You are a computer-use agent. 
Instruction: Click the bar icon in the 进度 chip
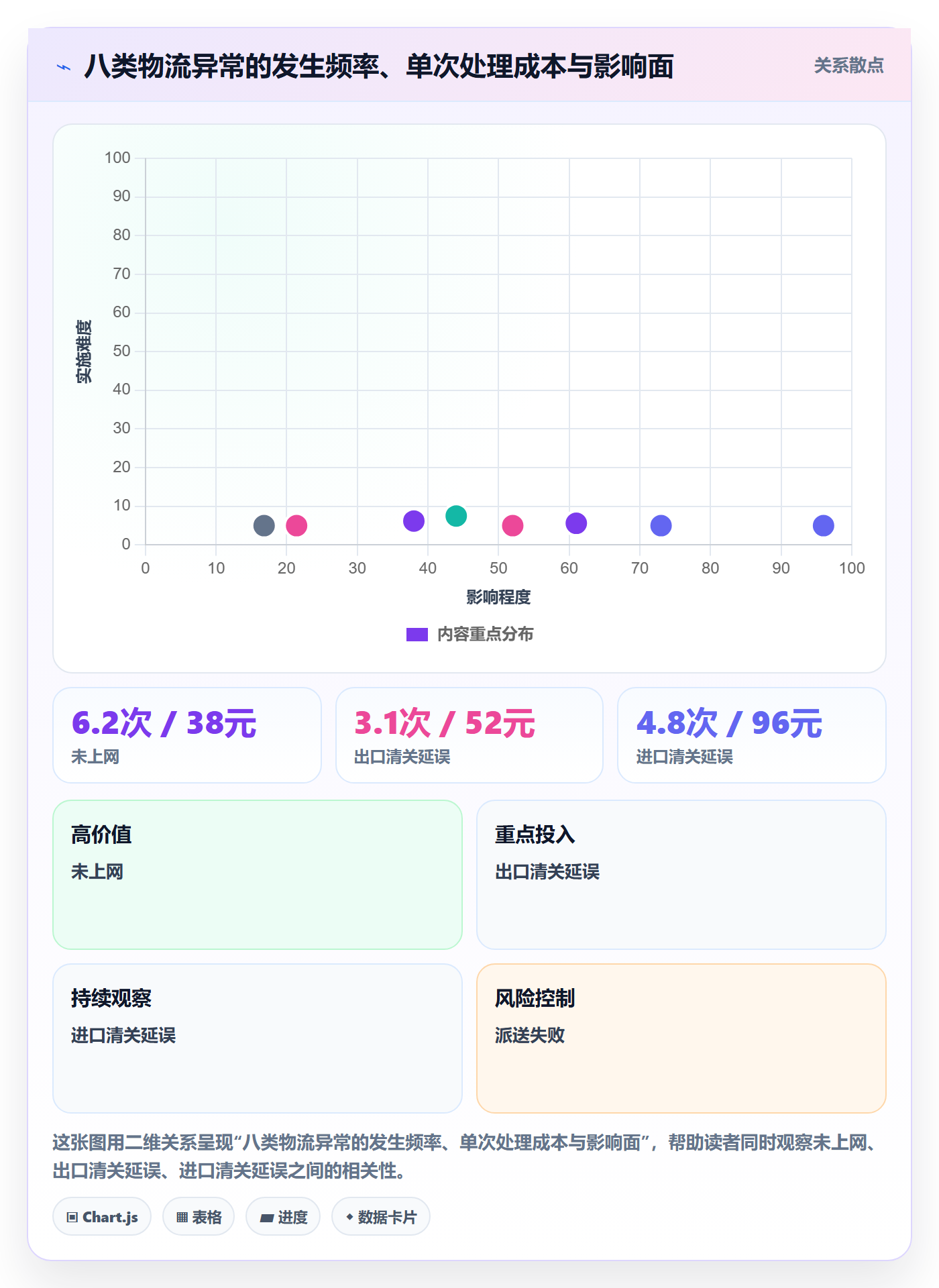click(x=267, y=1218)
